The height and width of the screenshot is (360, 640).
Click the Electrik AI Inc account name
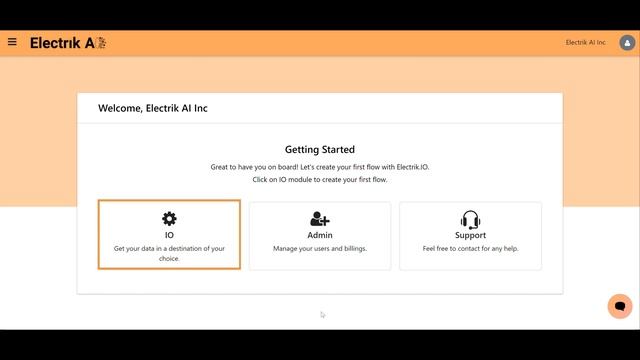pyautogui.click(x=585, y=42)
